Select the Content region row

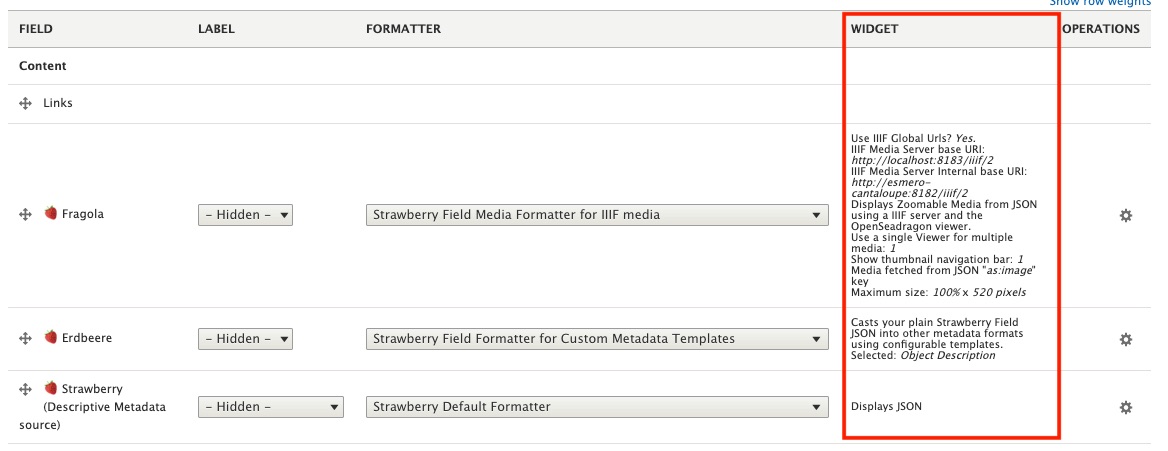point(43,66)
